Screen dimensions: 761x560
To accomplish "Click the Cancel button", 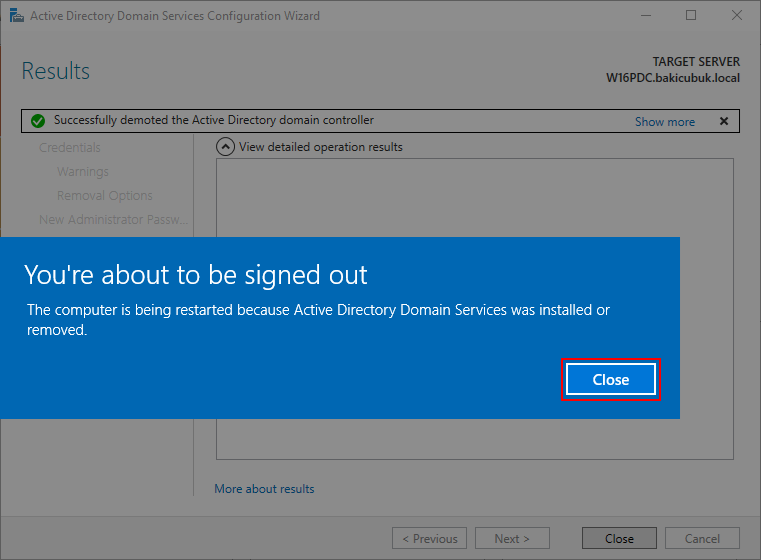I will [x=702, y=538].
